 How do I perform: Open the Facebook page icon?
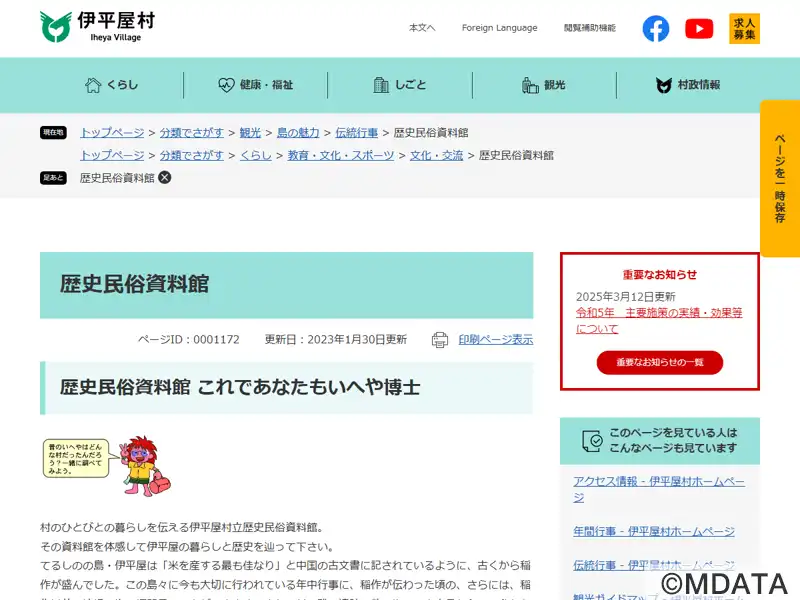click(x=656, y=29)
